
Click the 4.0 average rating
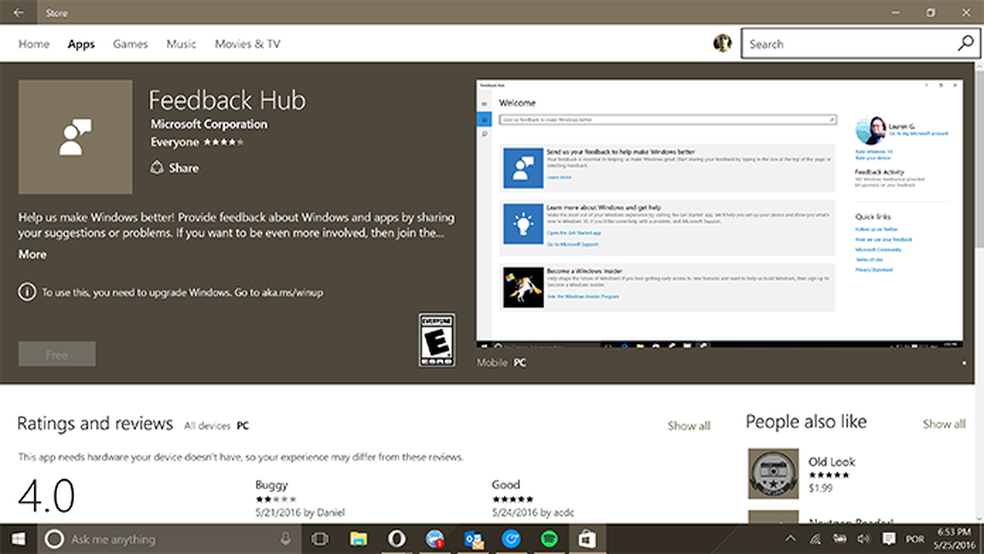[46, 496]
